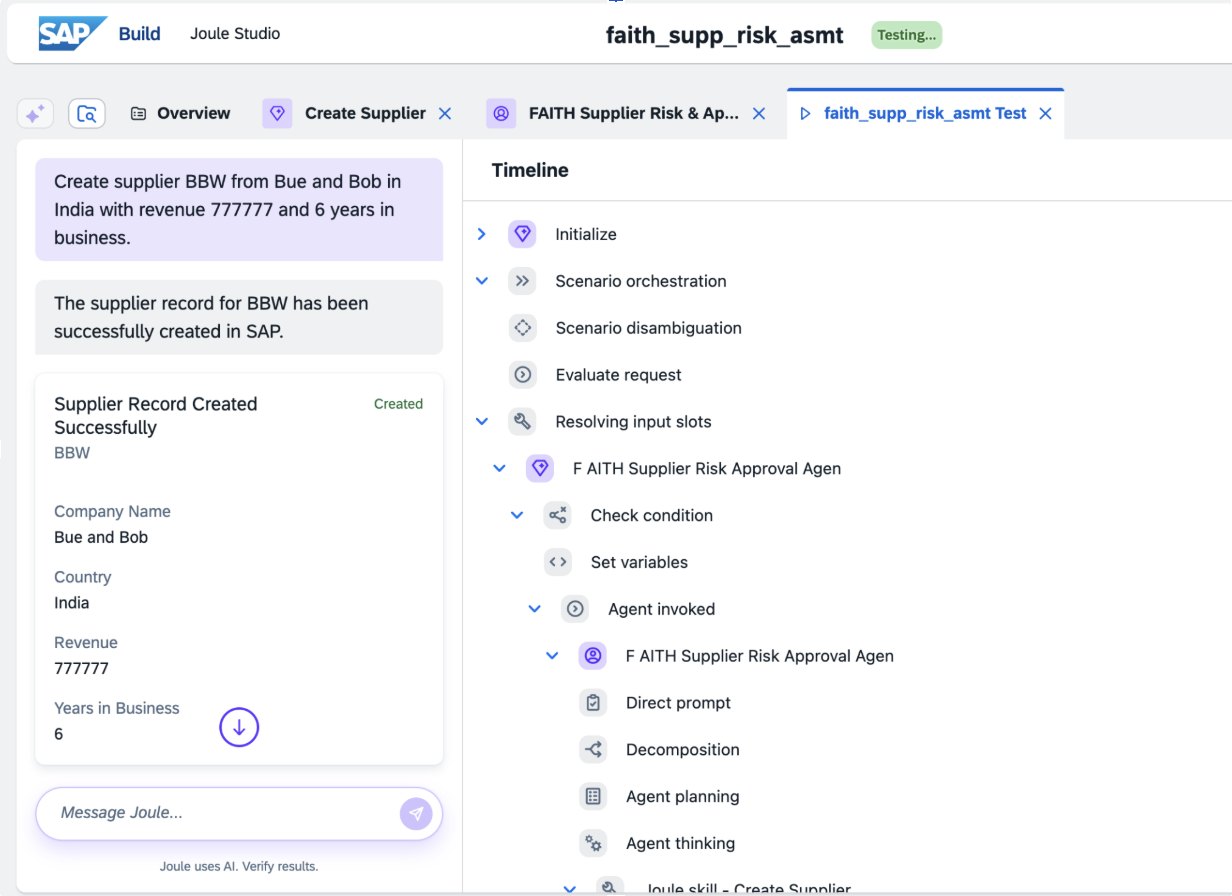The height and width of the screenshot is (896, 1232).
Task: Select the Agent planning row label
Action: [x=682, y=797]
